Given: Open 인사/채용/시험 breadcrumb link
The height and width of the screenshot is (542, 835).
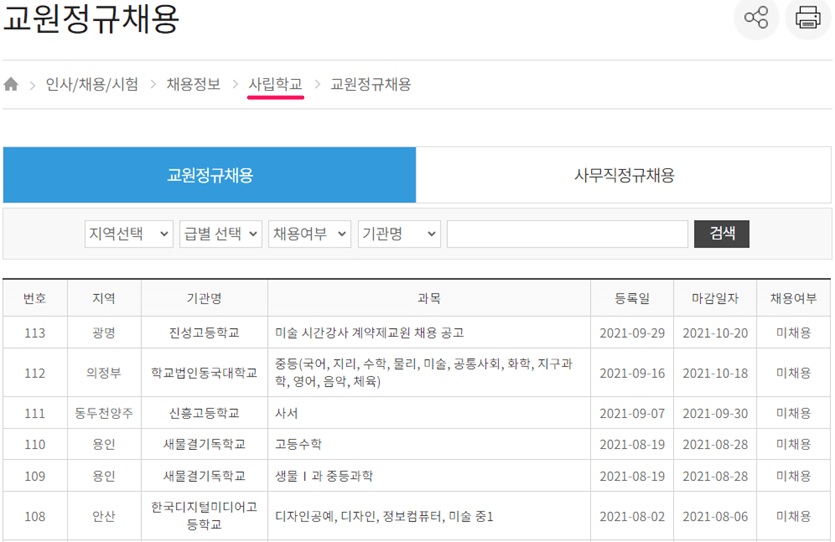Looking at the screenshot, I should tap(92, 84).
